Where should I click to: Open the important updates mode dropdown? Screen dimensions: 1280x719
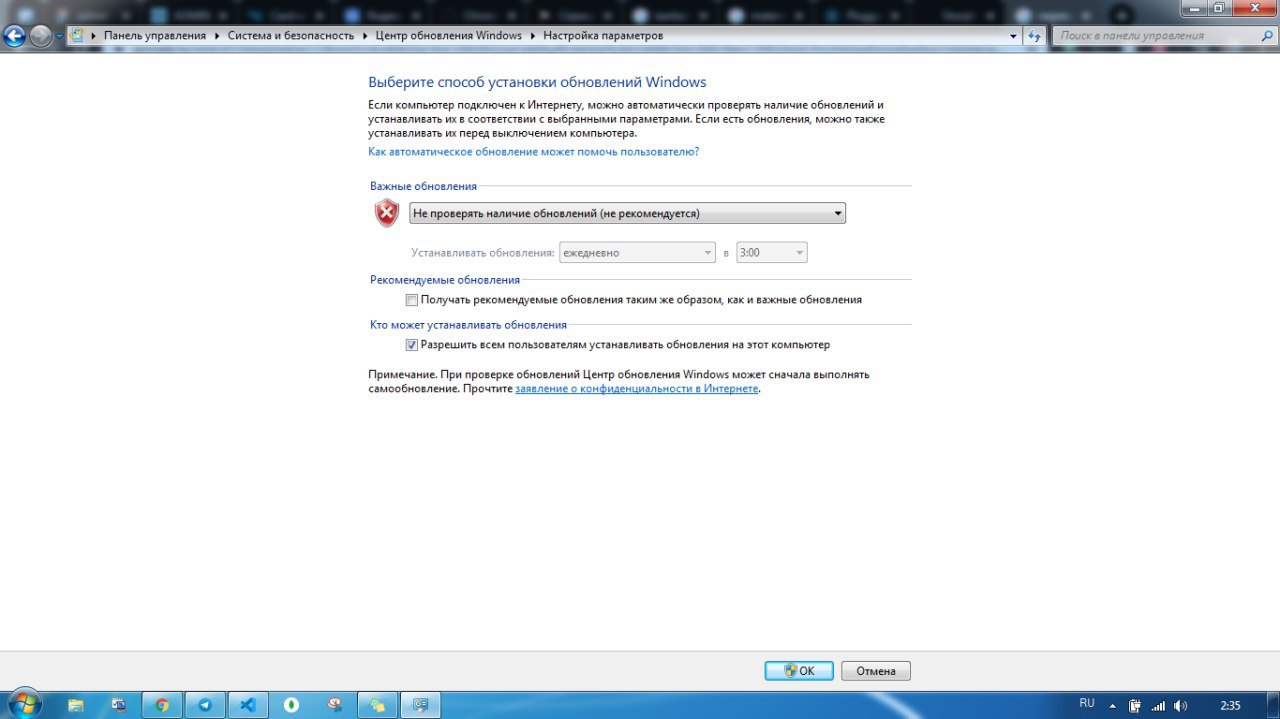pyautogui.click(x=627, y=213)
